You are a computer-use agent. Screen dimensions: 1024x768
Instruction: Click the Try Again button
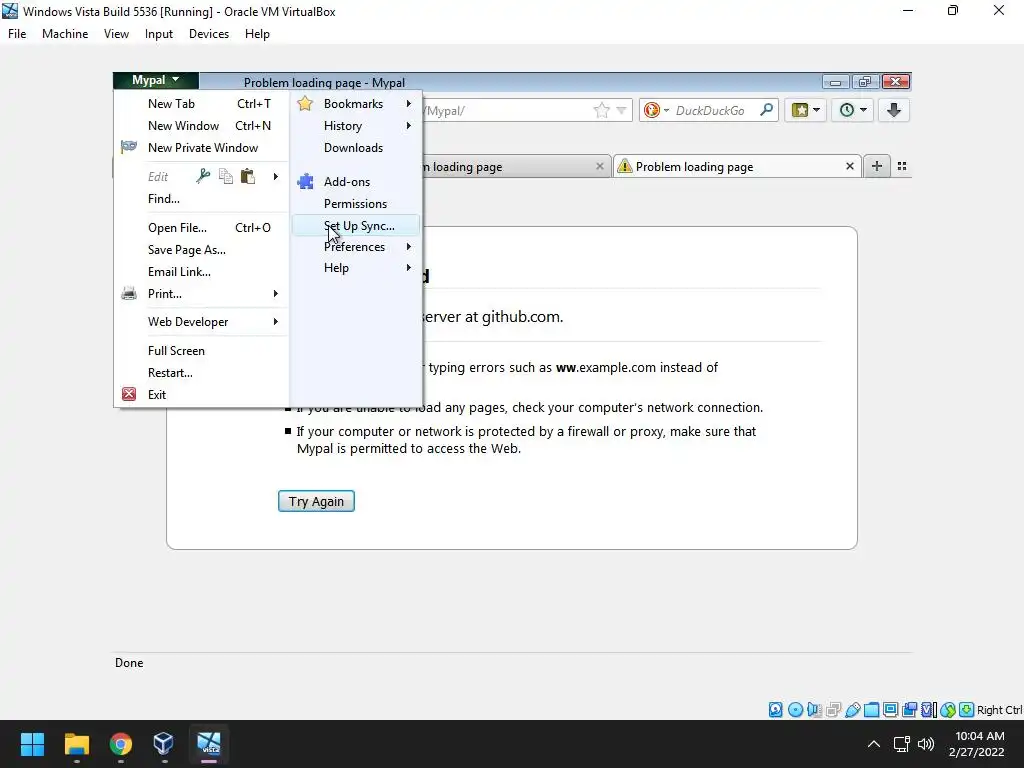click(x=316, y=501)
